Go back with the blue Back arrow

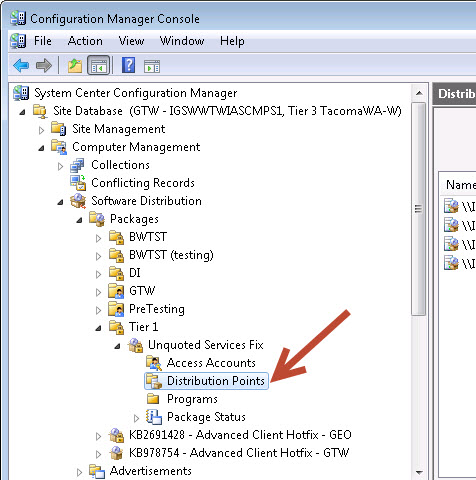(21, 65)
